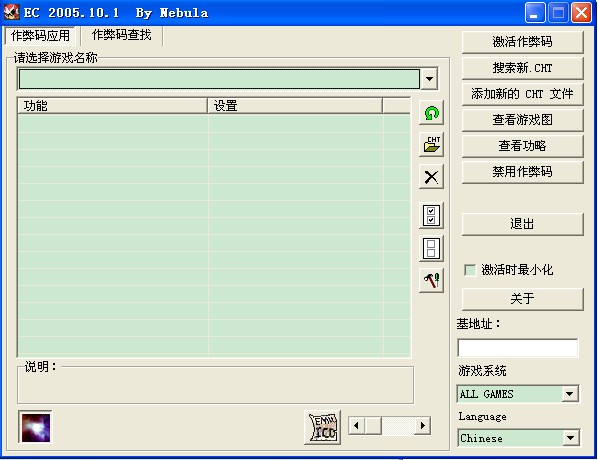Viewport: 598px width, 460px height.
Task: Click the 基地址 input field
Action: (518, 347)
